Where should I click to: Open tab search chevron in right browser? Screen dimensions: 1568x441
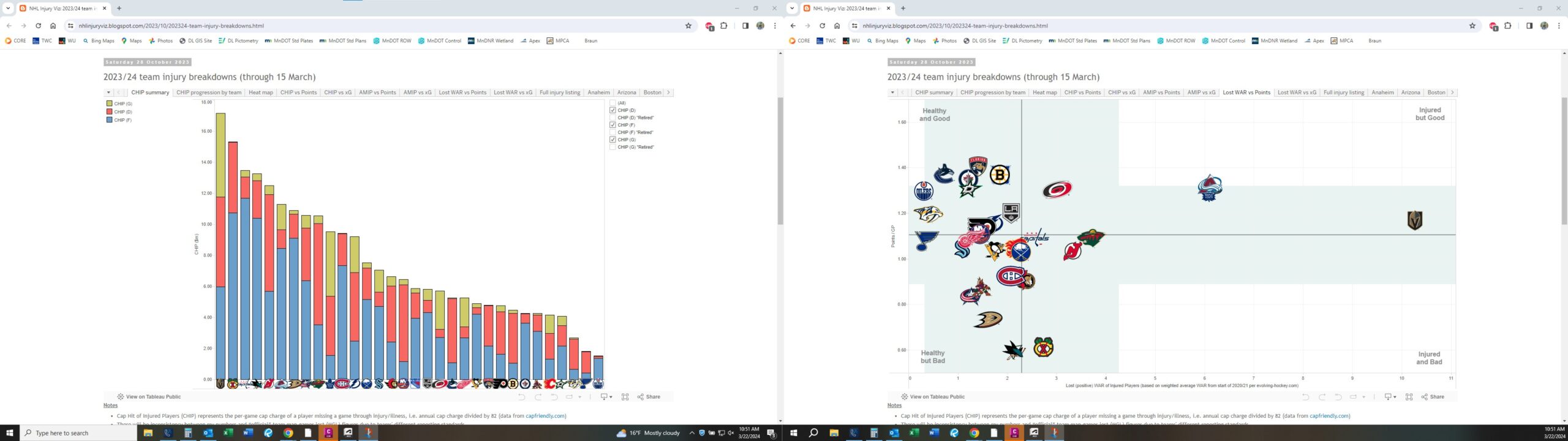792,9
